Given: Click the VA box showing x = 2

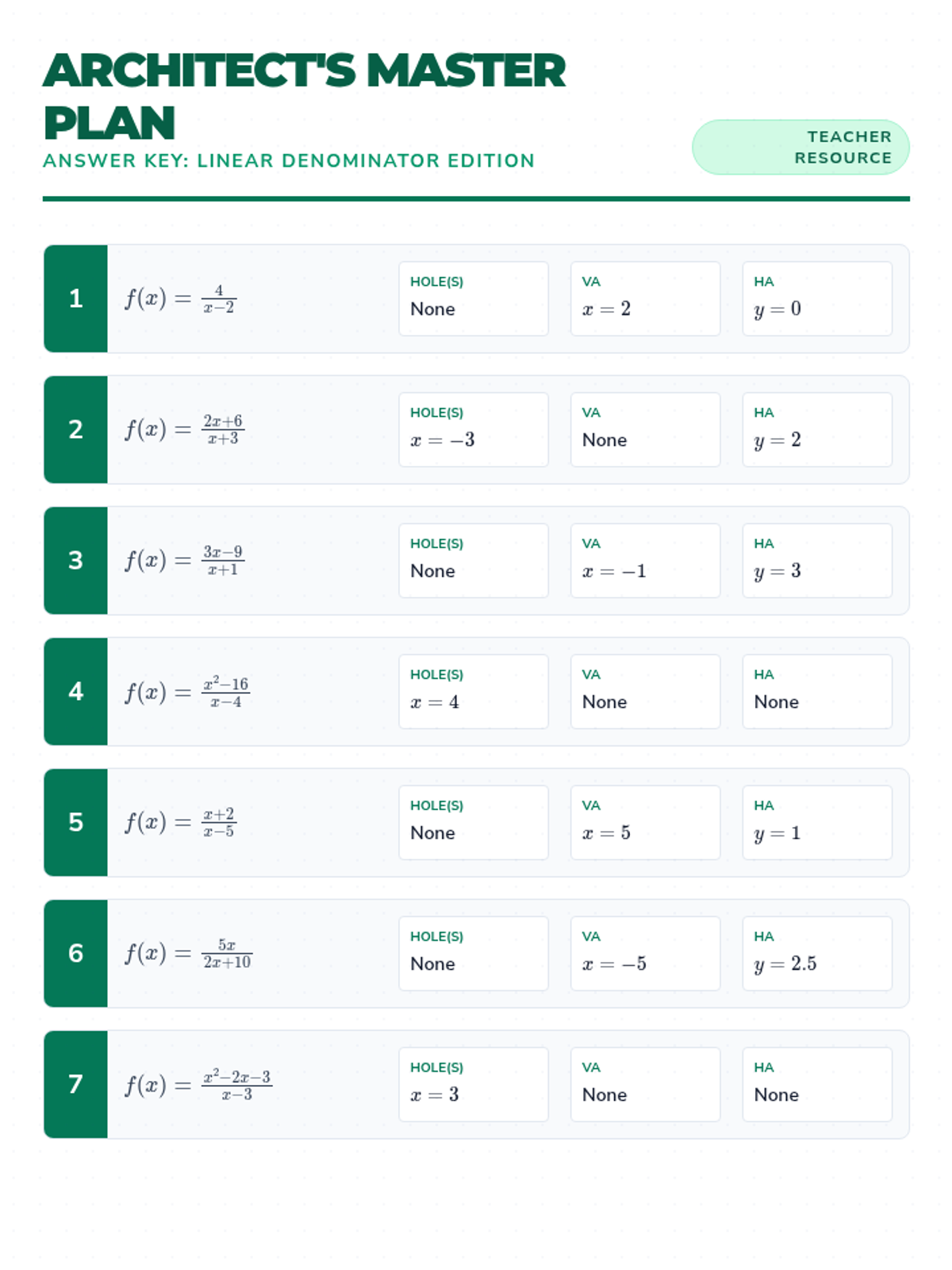Looking at the screenshot, I should (x=645, y=298).
